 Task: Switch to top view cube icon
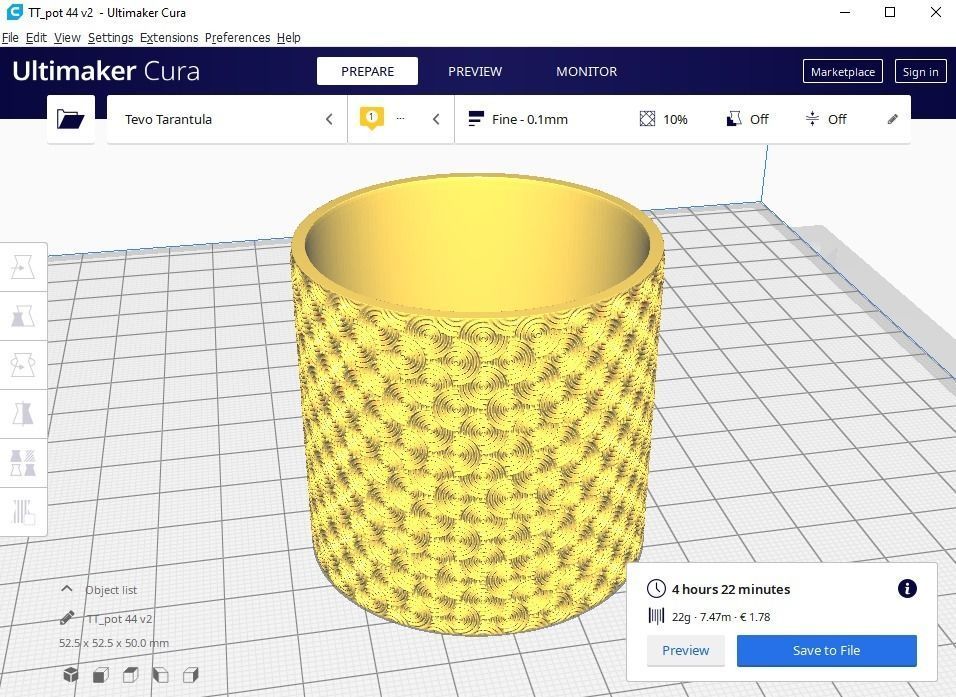coord(130,674)
